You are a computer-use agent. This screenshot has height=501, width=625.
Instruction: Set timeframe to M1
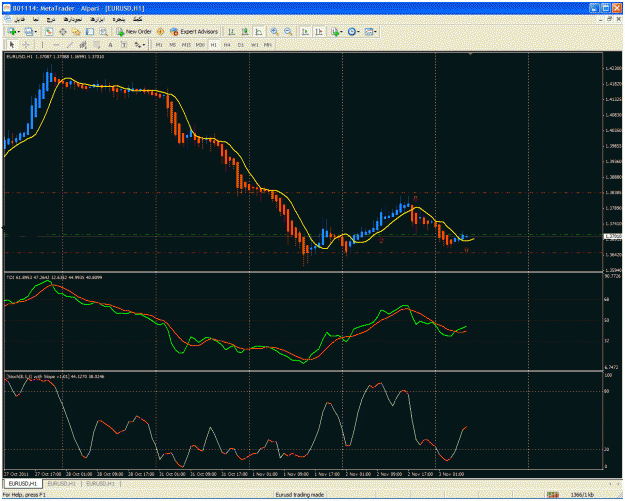click(159, 45)
